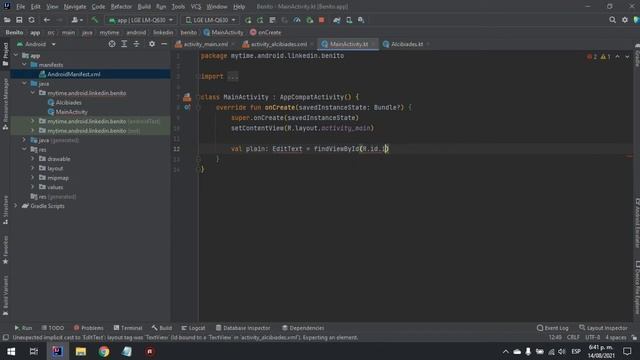Click the red Stop app icon

pyautogui.click(x=322, y=20)
